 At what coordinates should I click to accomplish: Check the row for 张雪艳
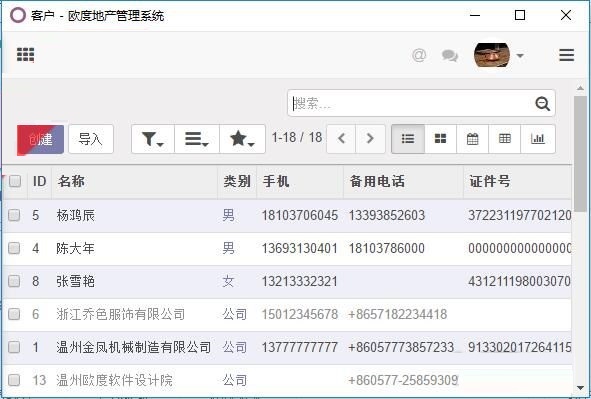14,281
